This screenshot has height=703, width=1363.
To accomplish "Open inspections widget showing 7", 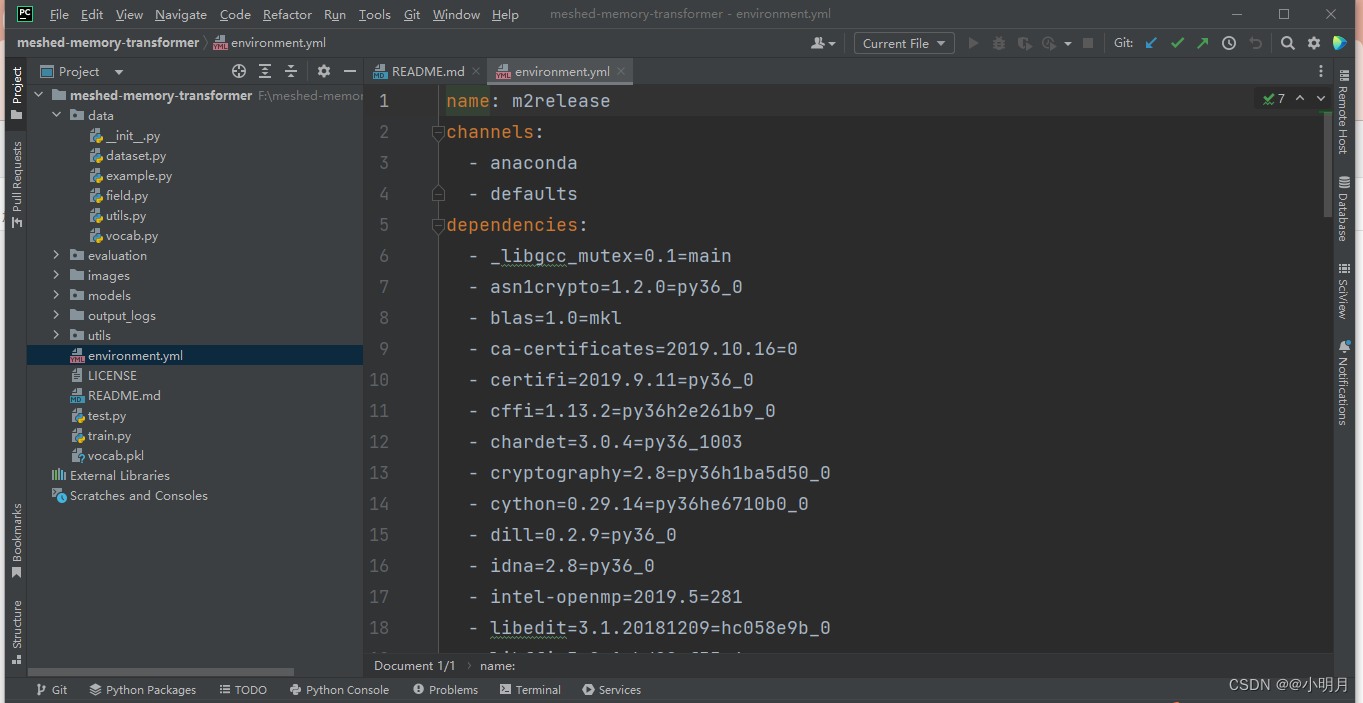I will pyautogui.click(x=1274, y=98).
